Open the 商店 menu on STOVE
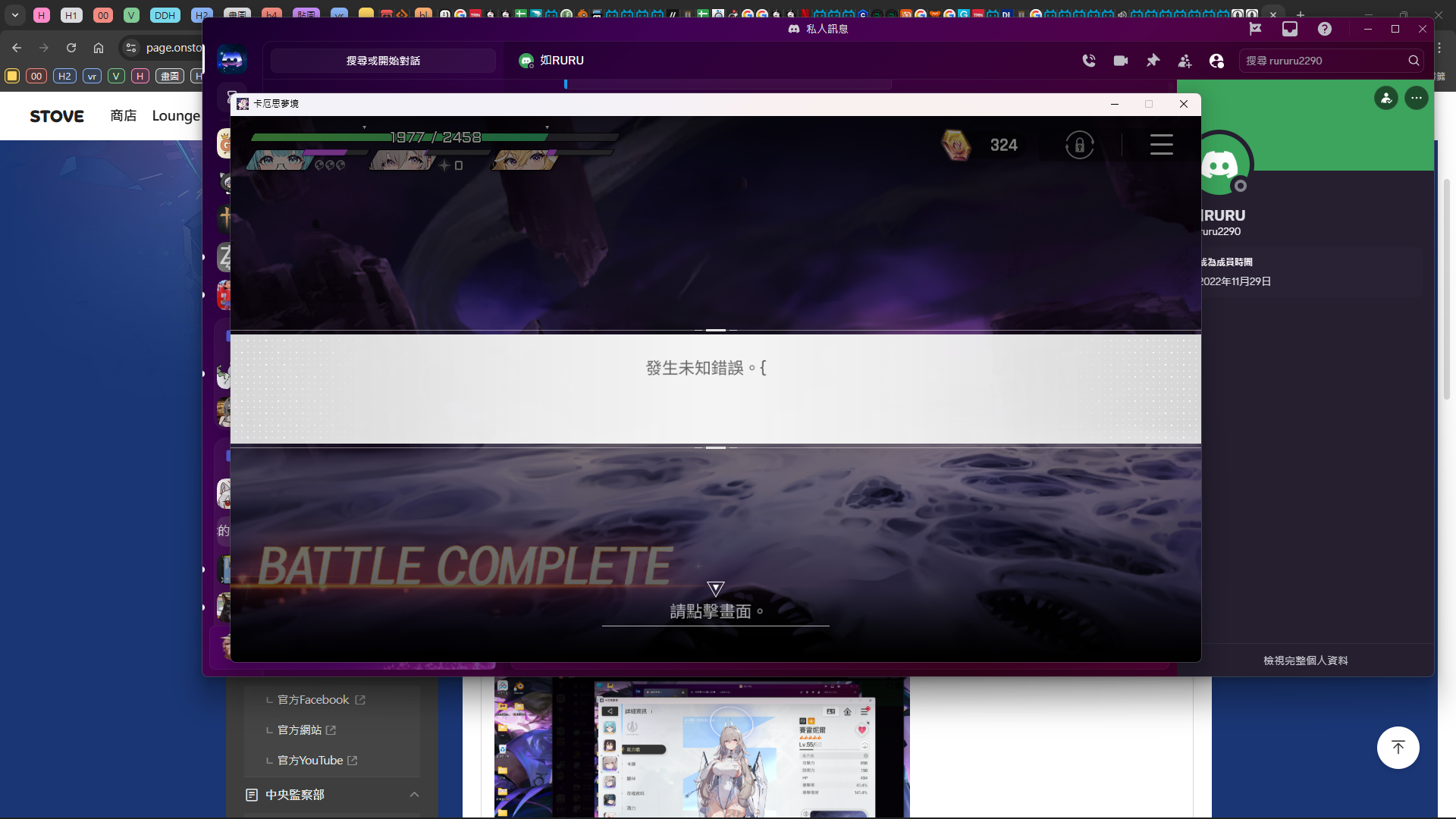1456x819 pixels. coord(123,115)
